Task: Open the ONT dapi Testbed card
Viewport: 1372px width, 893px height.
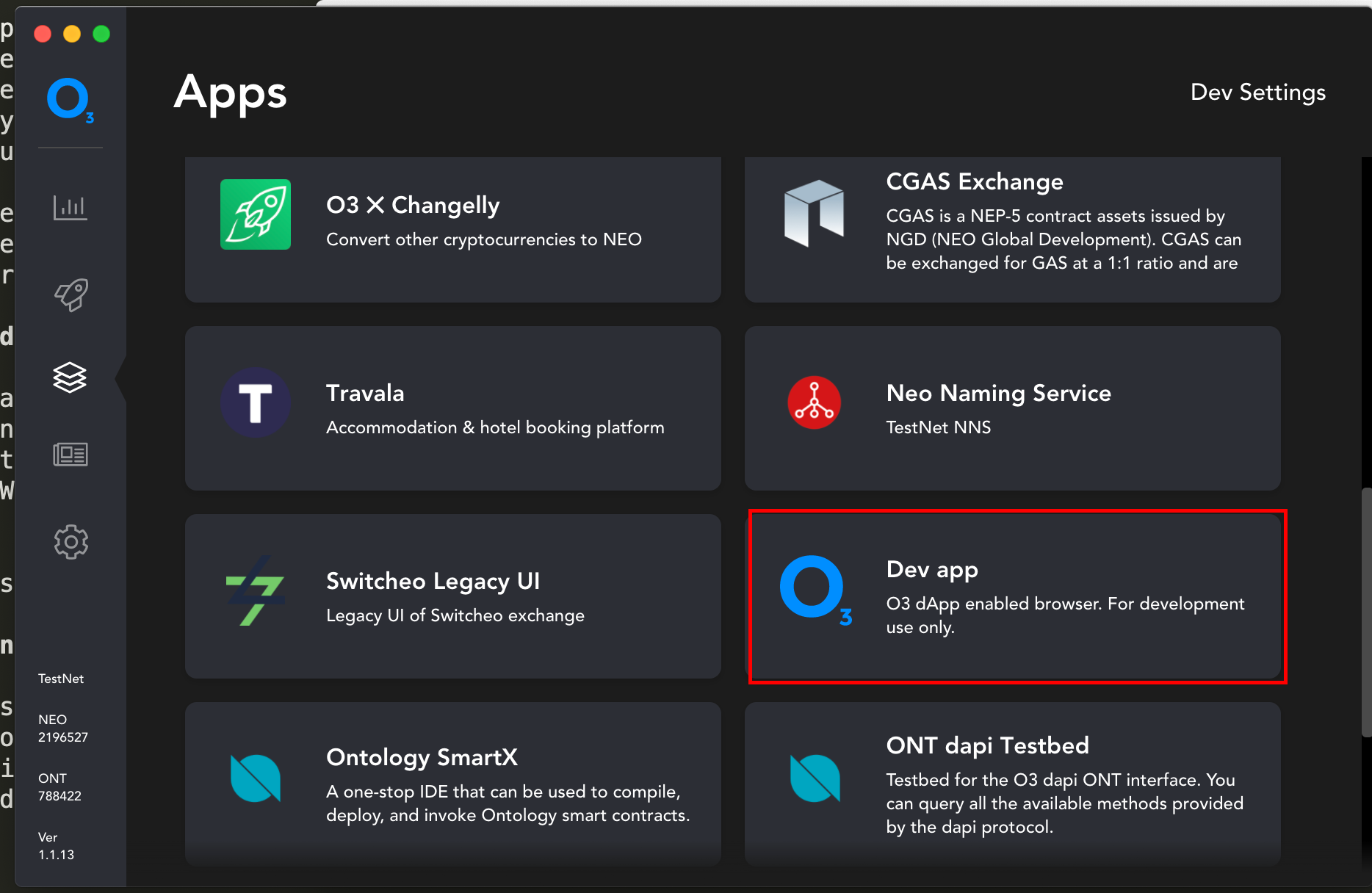Action: 1013,784
